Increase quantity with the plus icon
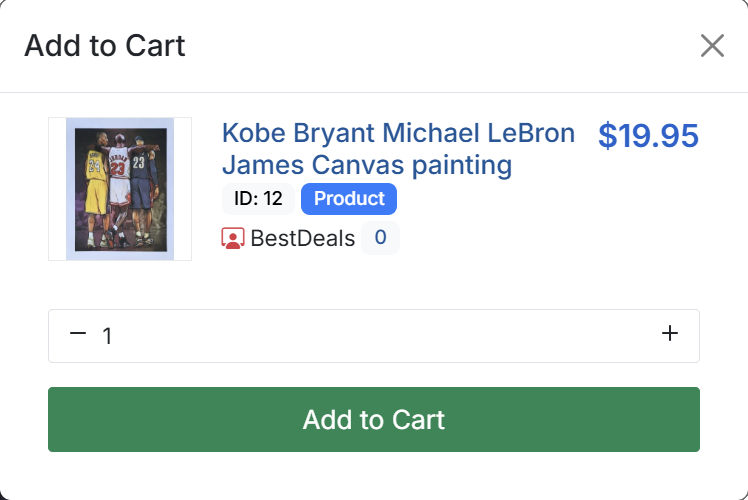 pyautogui.click(x=670, y=334)
